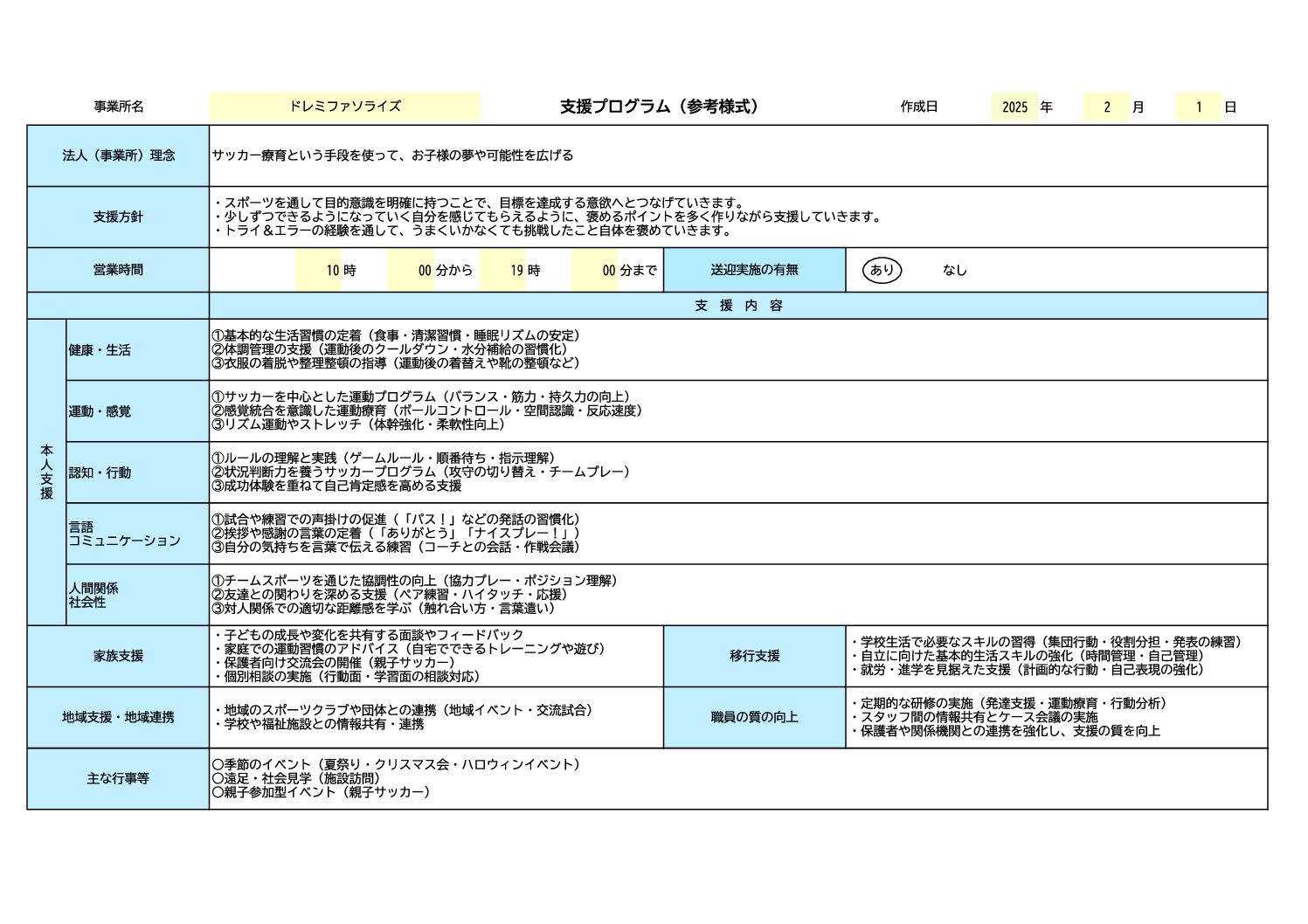Select the 運動・感覚 category cell
Viewport: 1308px width, 924px height.
(137, 411)
